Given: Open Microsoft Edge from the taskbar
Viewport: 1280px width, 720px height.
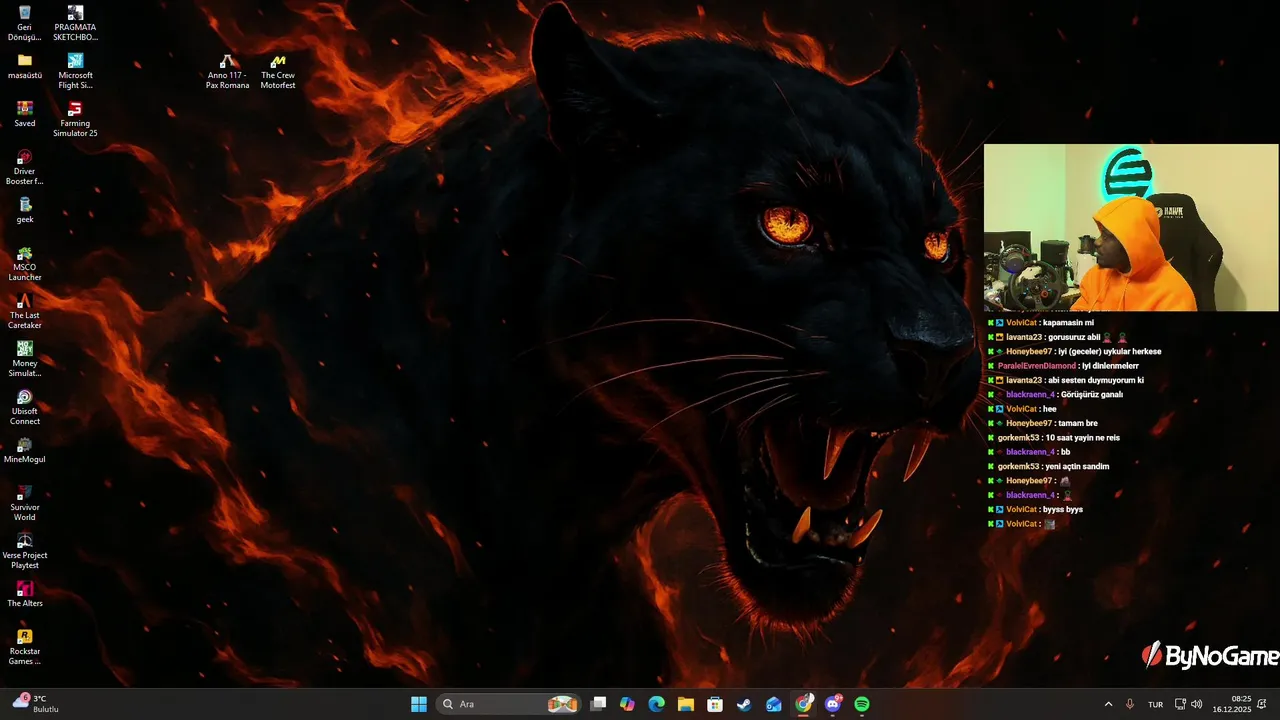Looking at the screenshot, I should [x=656, y=704].
